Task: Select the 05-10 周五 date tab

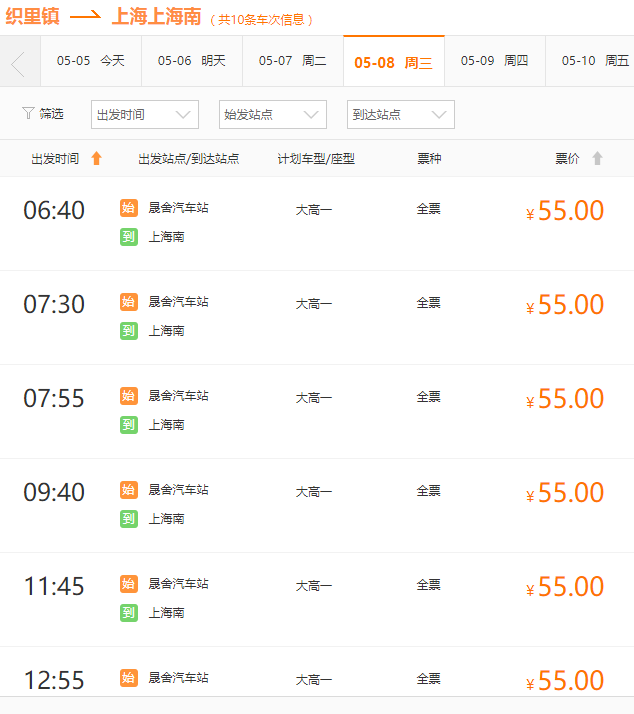Action: click(590, 61)
